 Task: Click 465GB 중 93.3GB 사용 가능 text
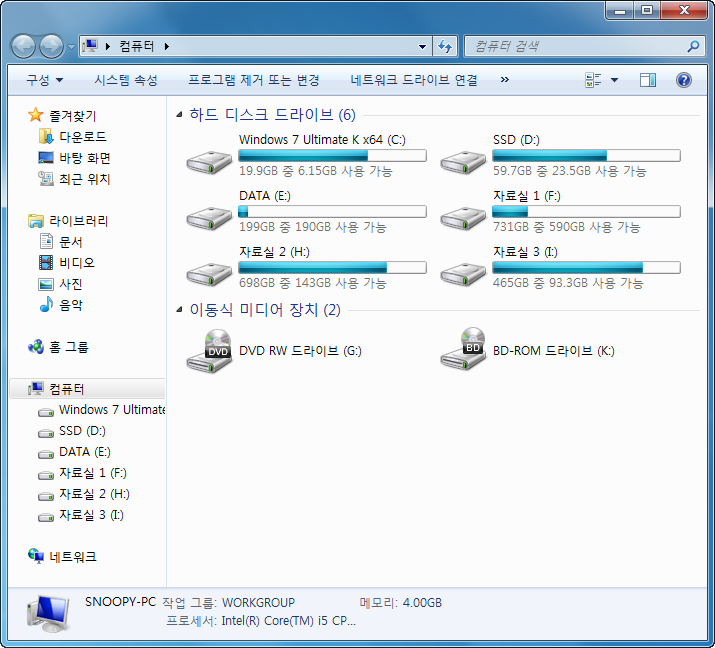568,283
